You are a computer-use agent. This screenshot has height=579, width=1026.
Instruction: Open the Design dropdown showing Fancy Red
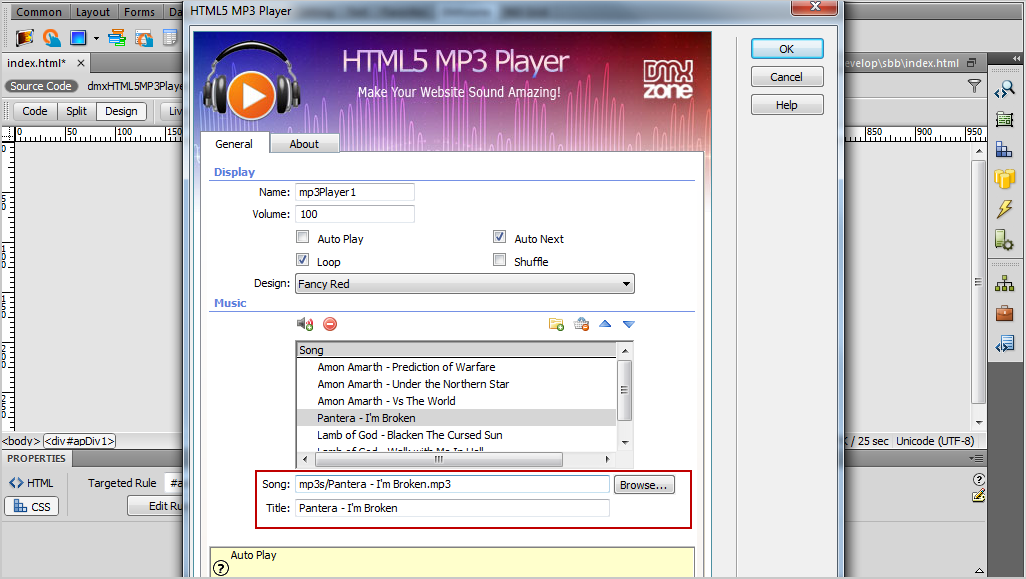tap(465, 284)
